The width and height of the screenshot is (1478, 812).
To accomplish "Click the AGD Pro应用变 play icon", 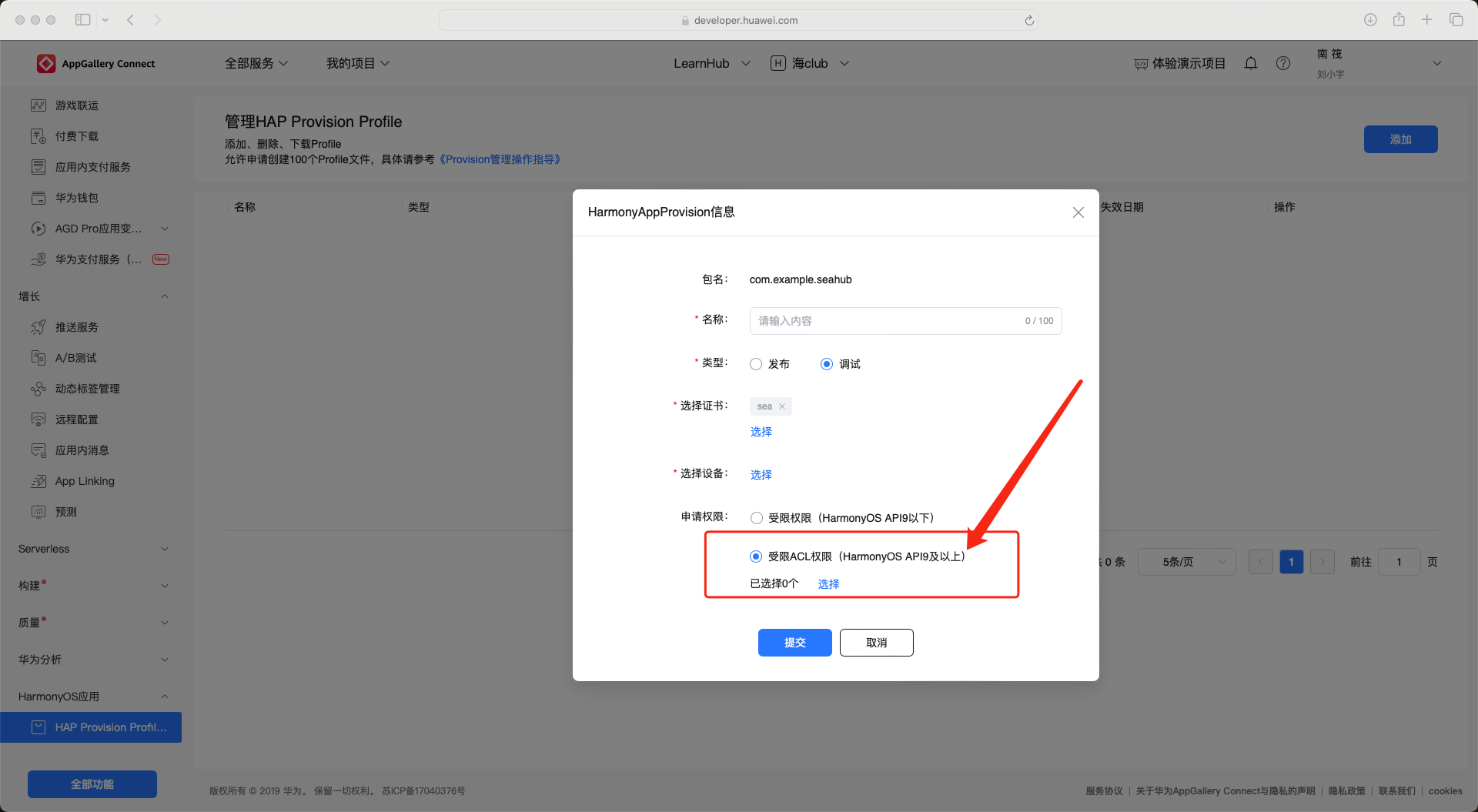I will 38,229.
